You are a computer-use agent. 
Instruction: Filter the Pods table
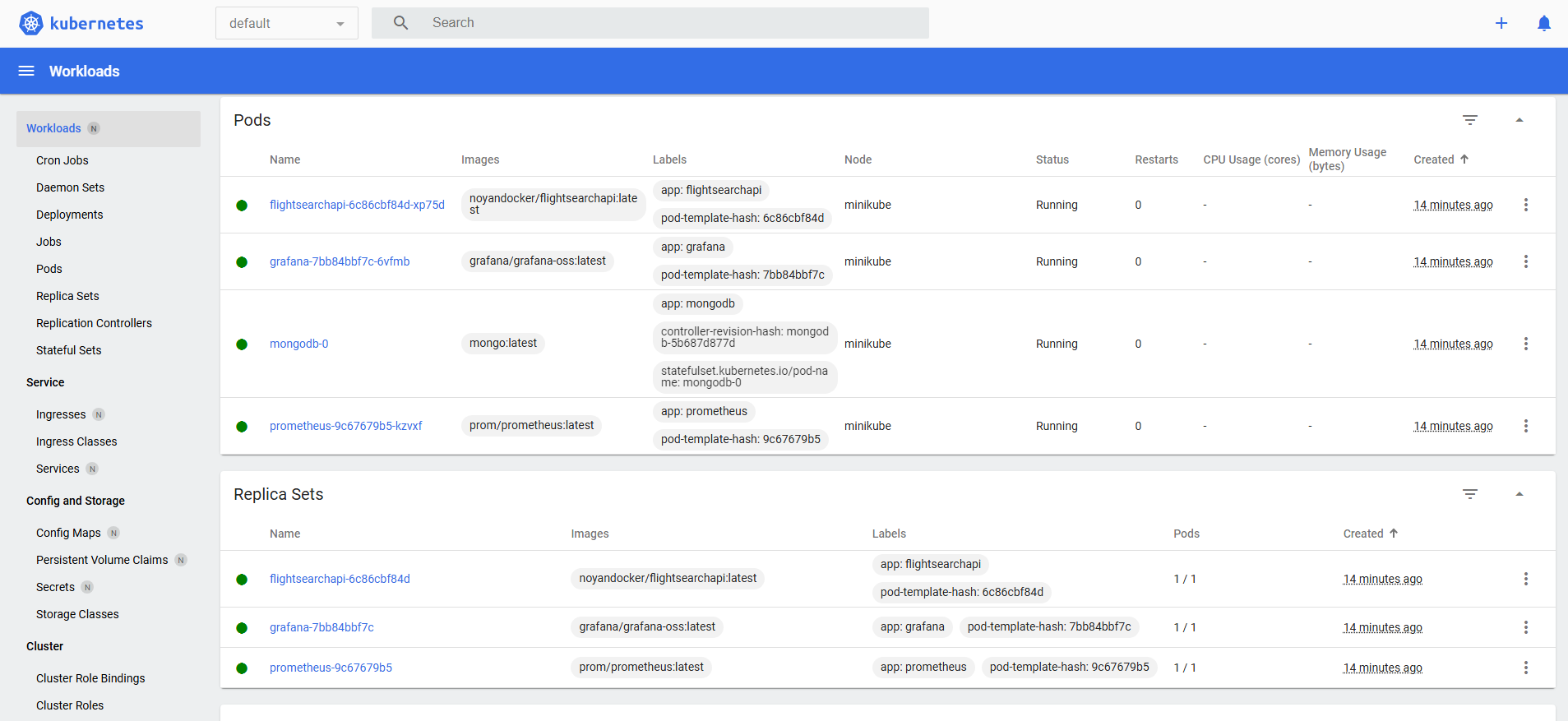tap(1470, 120)
